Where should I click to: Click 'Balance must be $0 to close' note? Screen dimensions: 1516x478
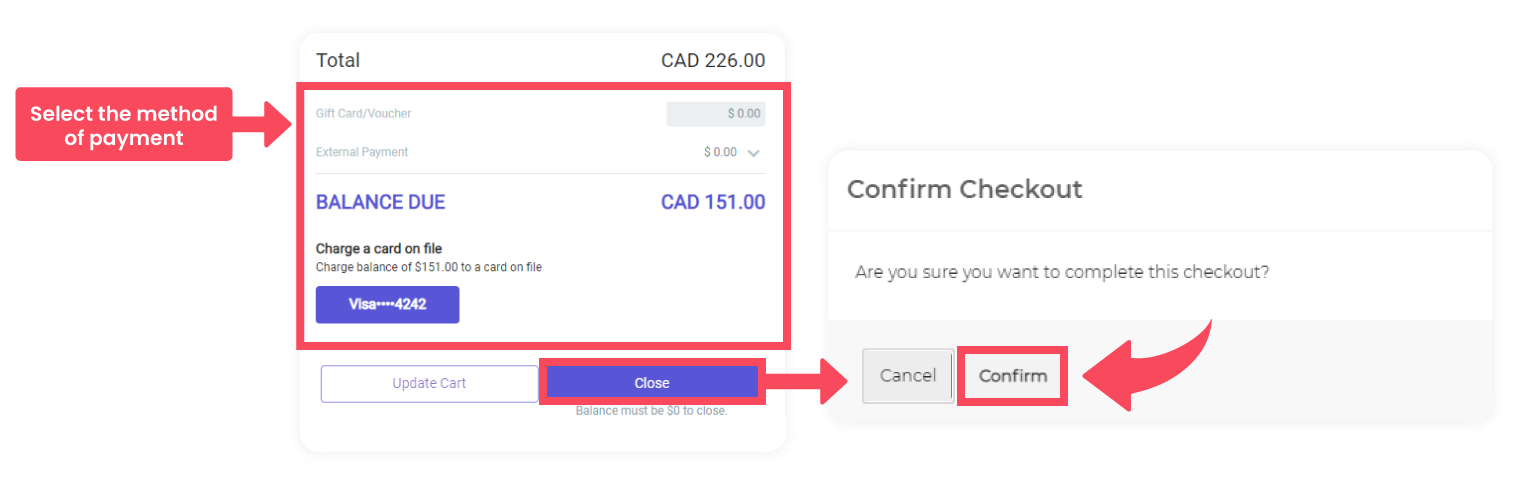coord(651,411)
